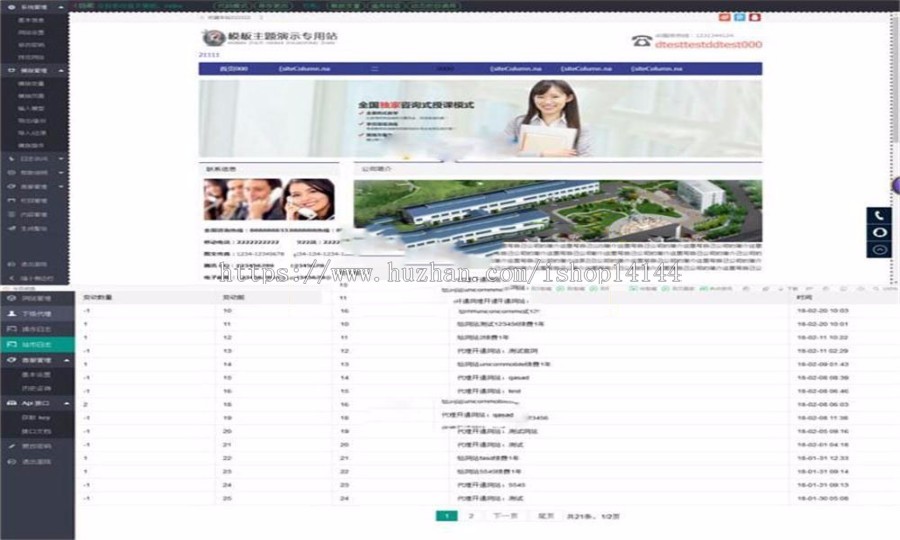Click the blue icon at top of page preview

pyautogui.click(x=739, y=17)
